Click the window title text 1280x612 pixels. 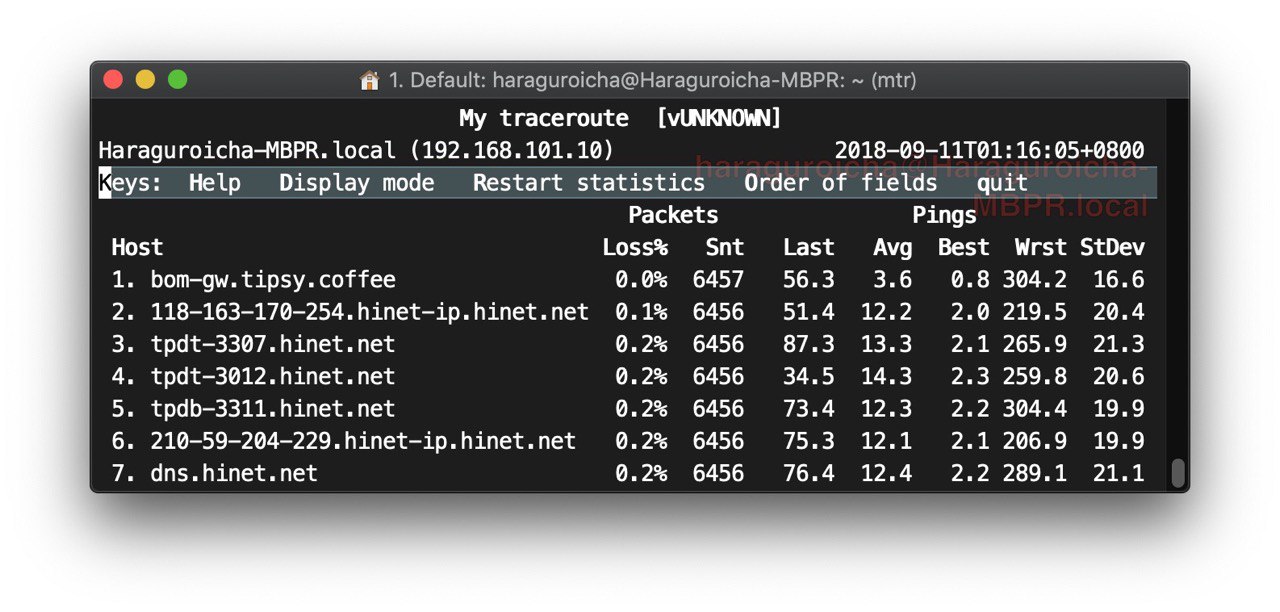point(652,80)
